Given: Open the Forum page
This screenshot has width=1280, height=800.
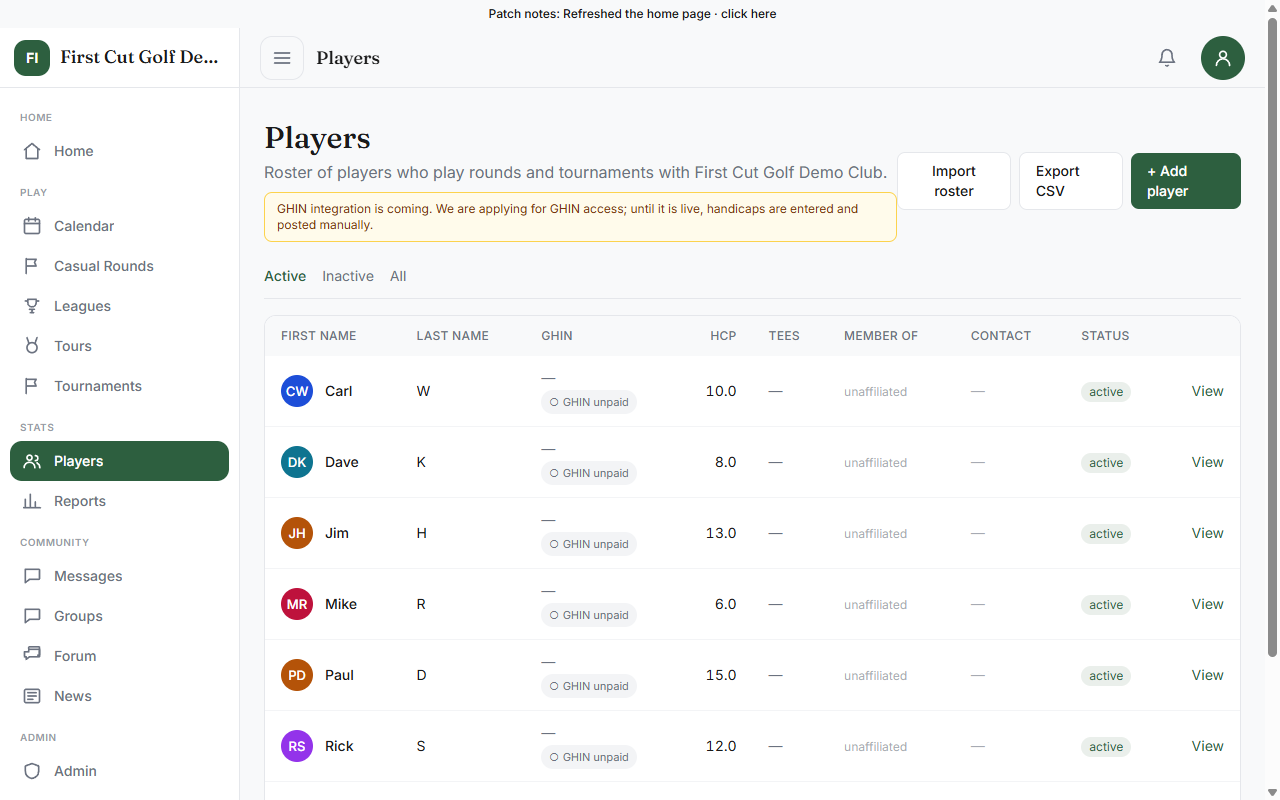Looking at the screenshot, I should pos(119,656).
